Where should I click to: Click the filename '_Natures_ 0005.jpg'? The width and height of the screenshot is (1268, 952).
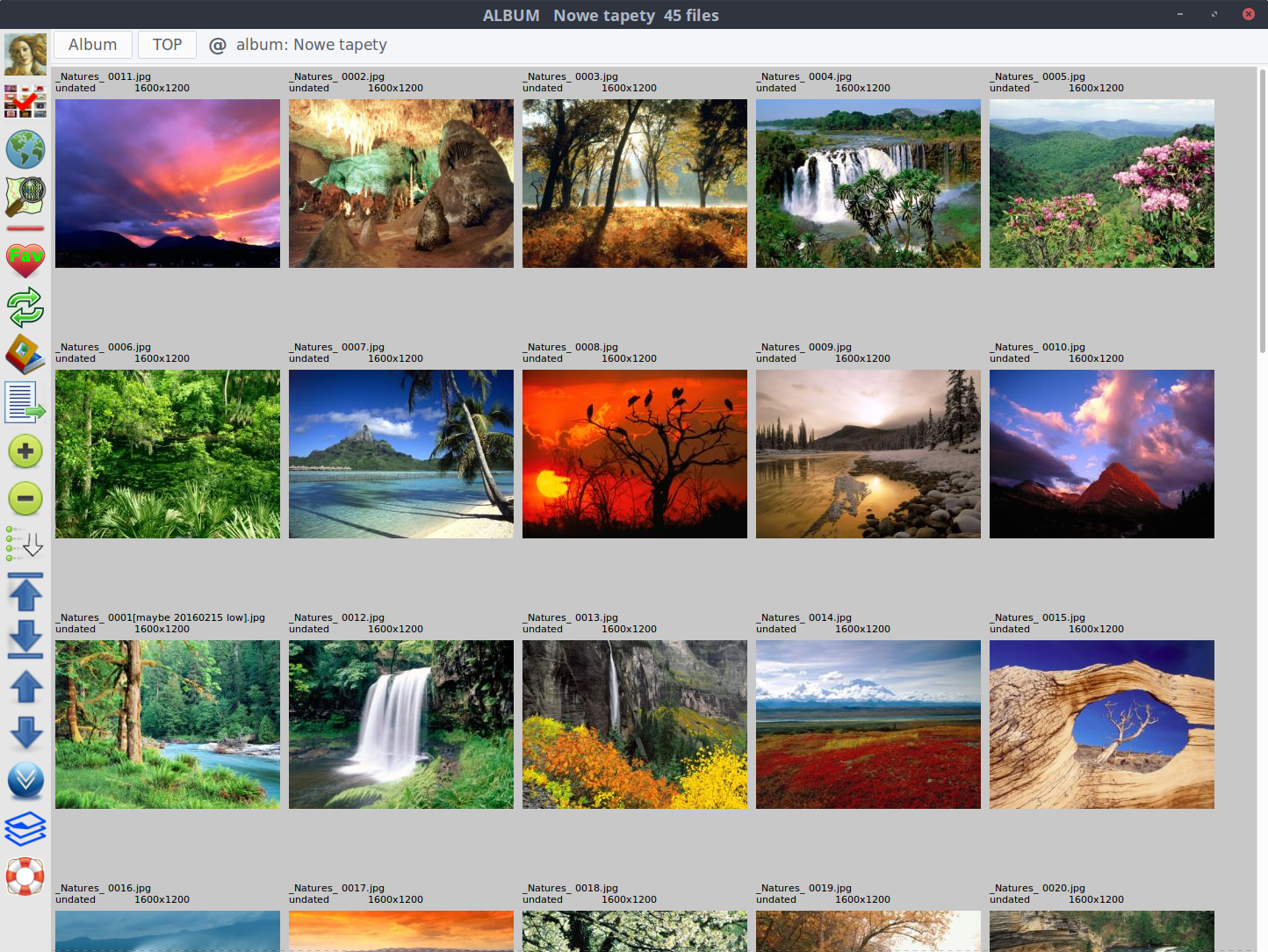click(1038, 76)
